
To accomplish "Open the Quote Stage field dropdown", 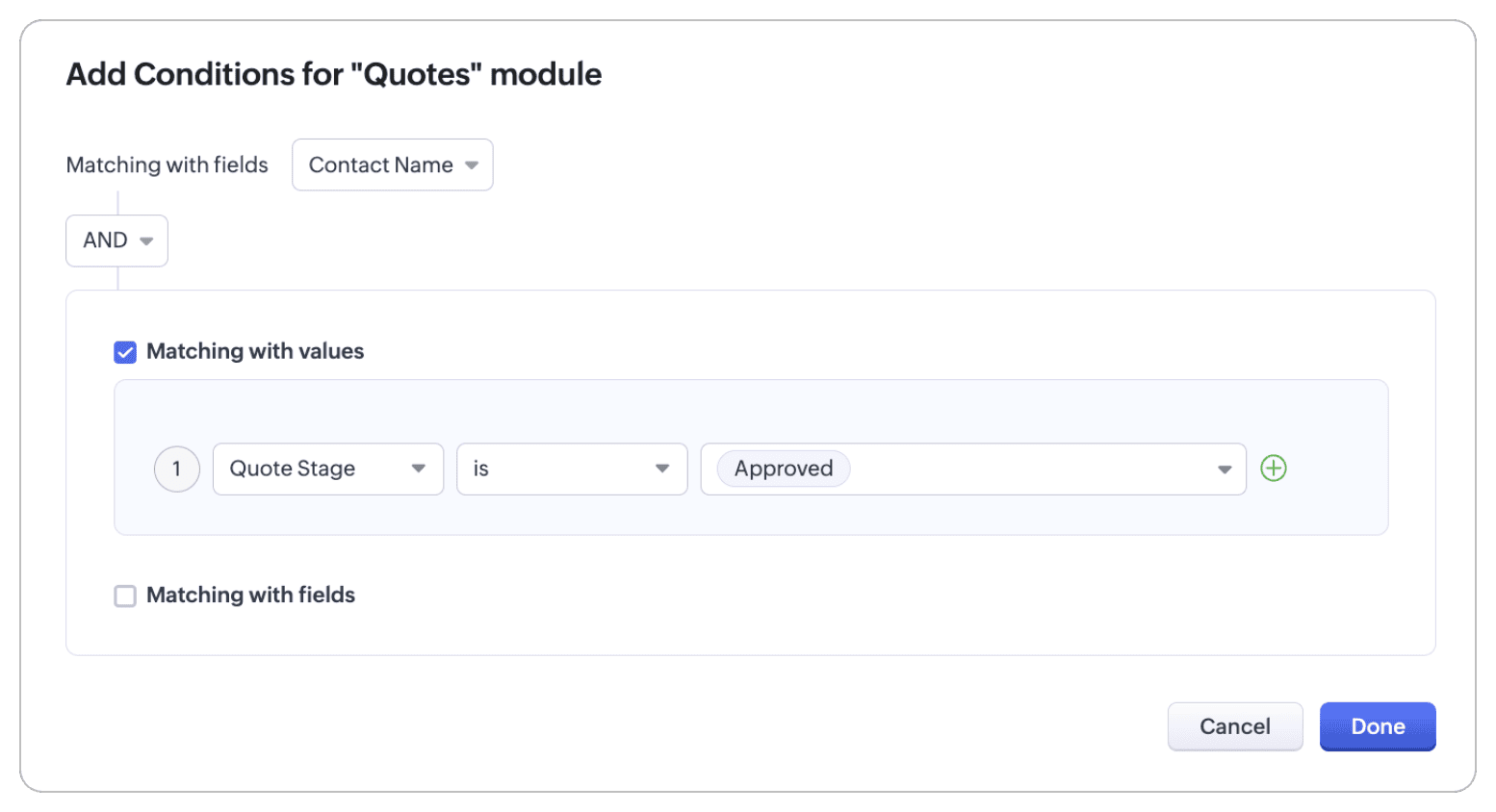I will click(x=328, y=469).
